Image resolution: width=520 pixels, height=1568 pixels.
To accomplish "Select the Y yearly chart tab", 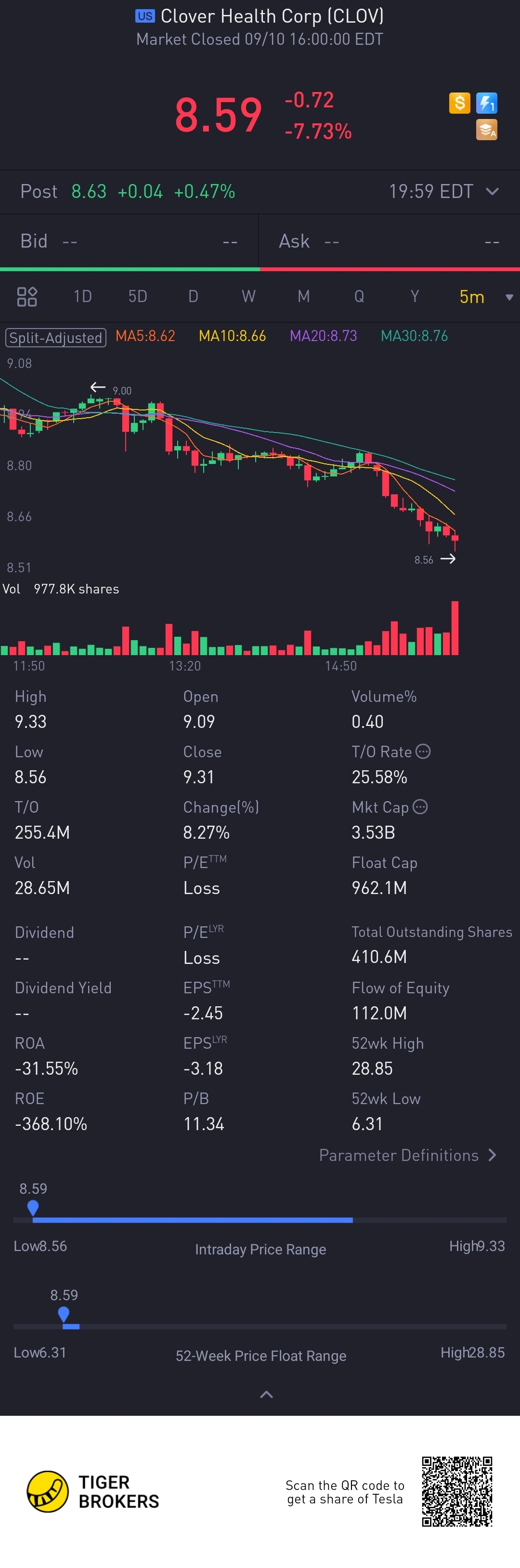I will 414,296.
